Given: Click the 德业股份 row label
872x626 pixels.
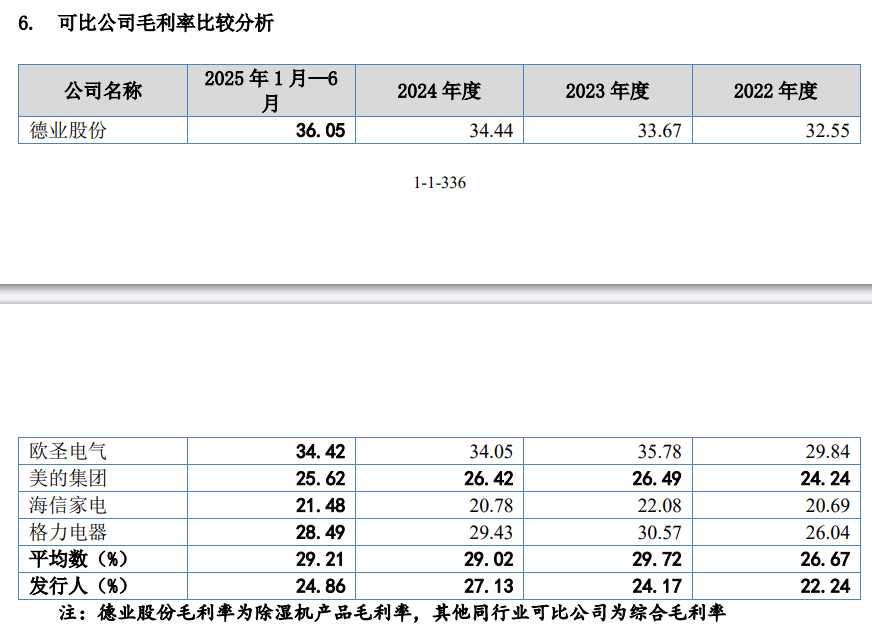Looking at the screenshot, I should (x=68, y=130).
